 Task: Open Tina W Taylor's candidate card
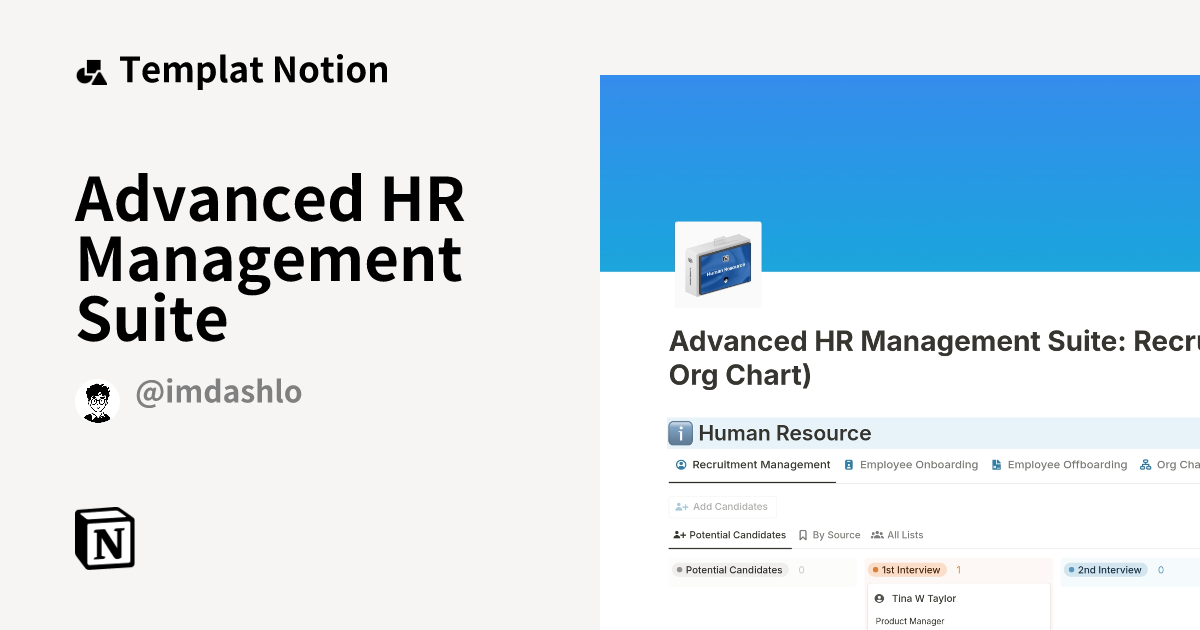(x=958, y=605)
